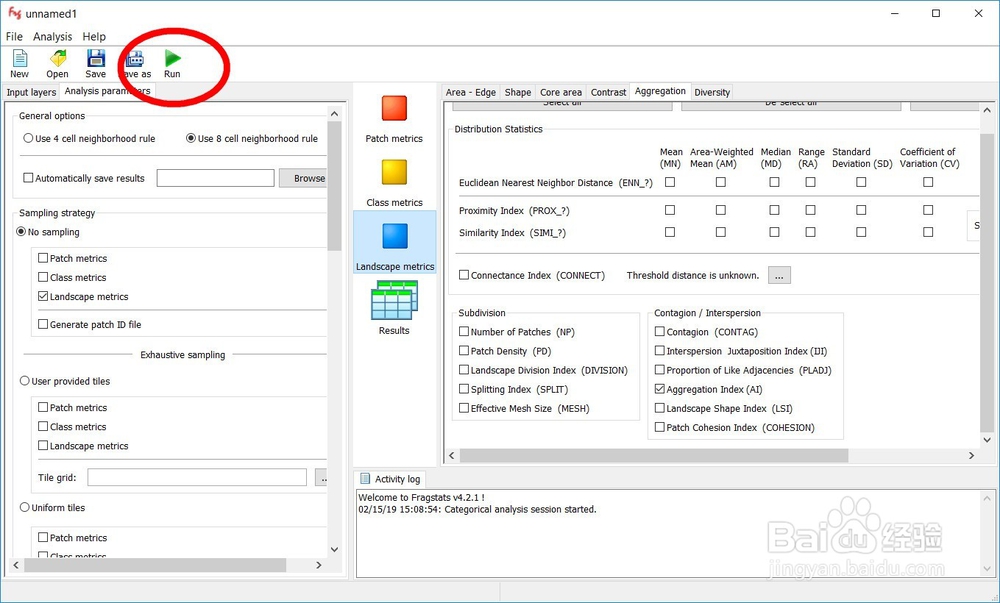Run the analysis with the green Run icon

[x=172, y=59]
